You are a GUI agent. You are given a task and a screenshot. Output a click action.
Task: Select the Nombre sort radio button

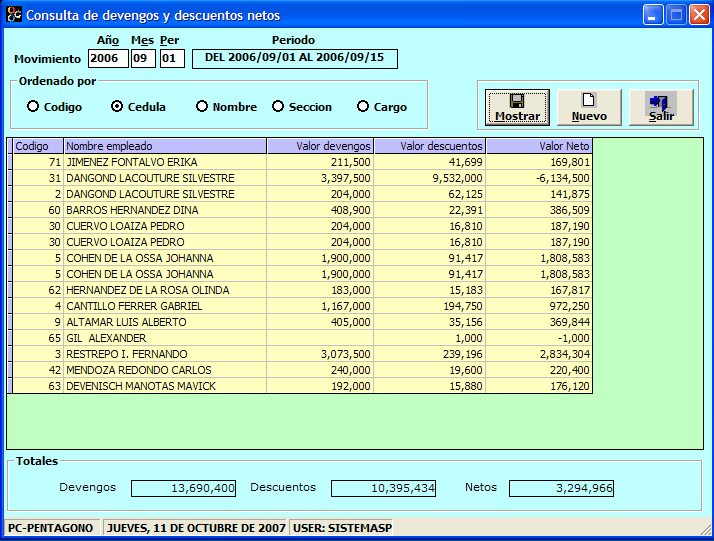pos(202,107)
